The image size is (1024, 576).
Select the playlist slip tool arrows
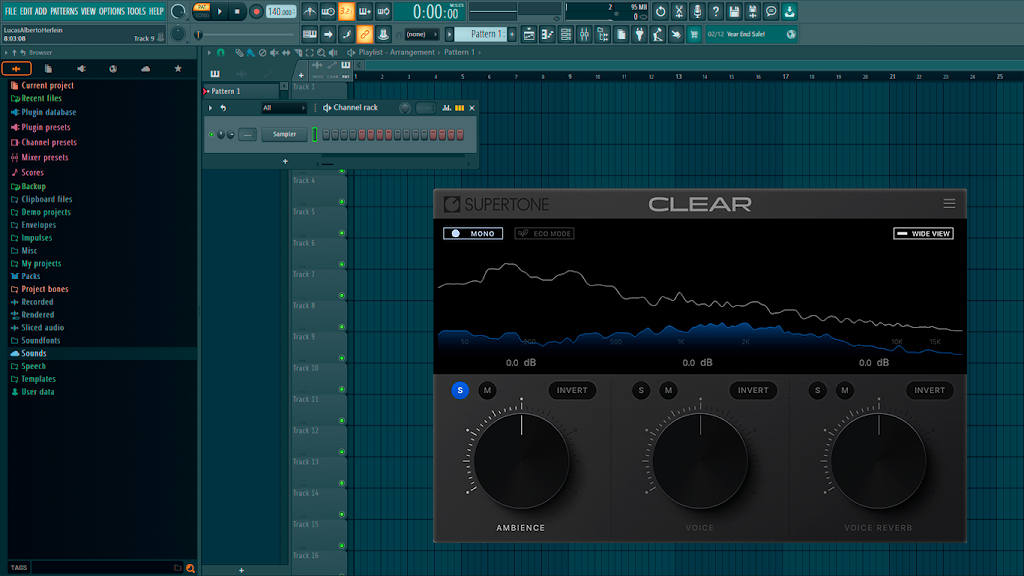286,52
